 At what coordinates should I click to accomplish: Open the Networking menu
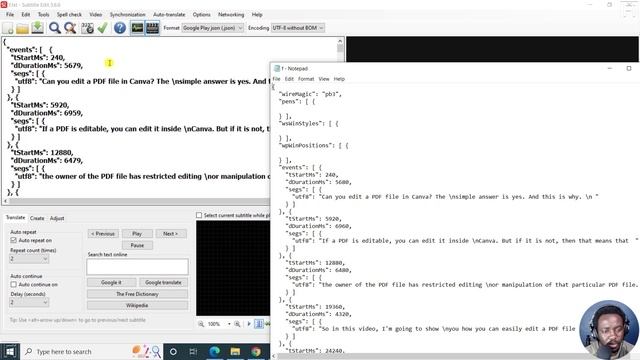pyautogui.click(x=231, y=15)
